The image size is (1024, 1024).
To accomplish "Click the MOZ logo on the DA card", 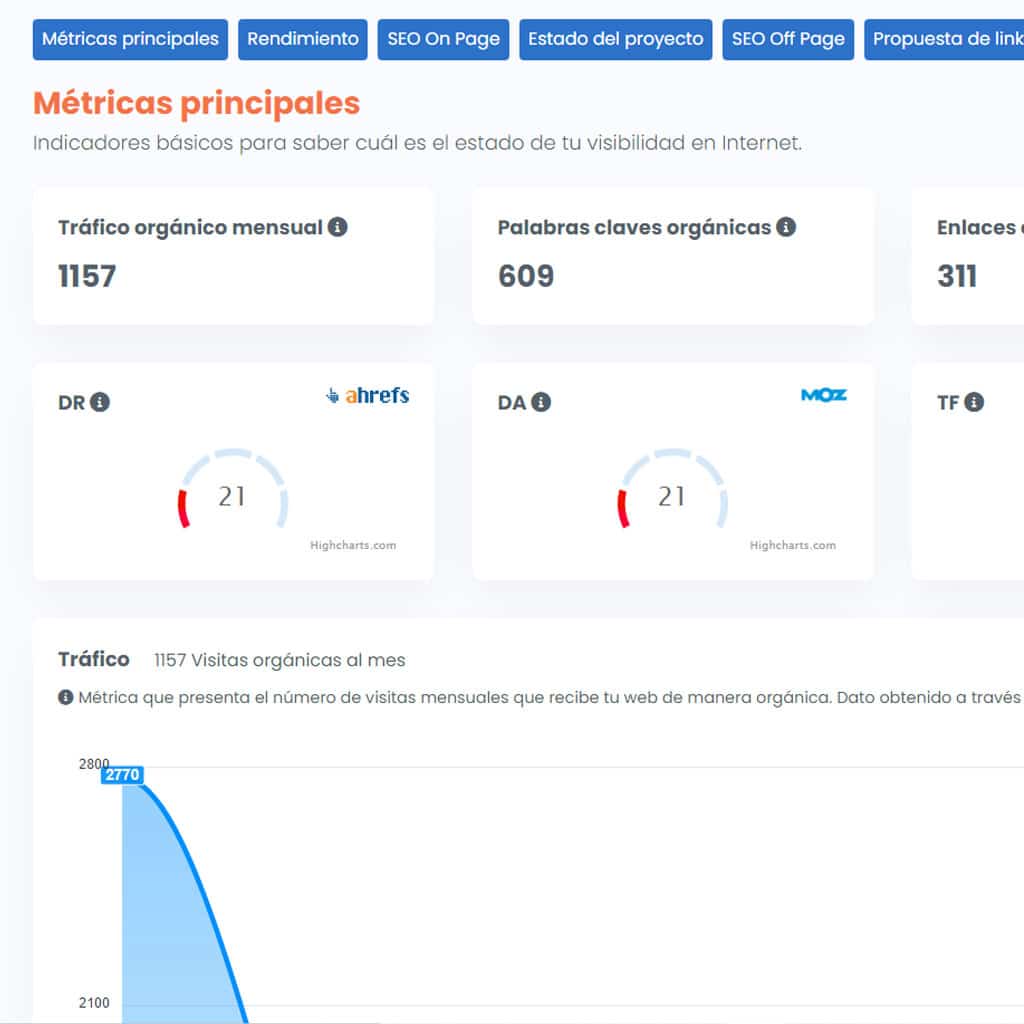I will click(824, 395).
